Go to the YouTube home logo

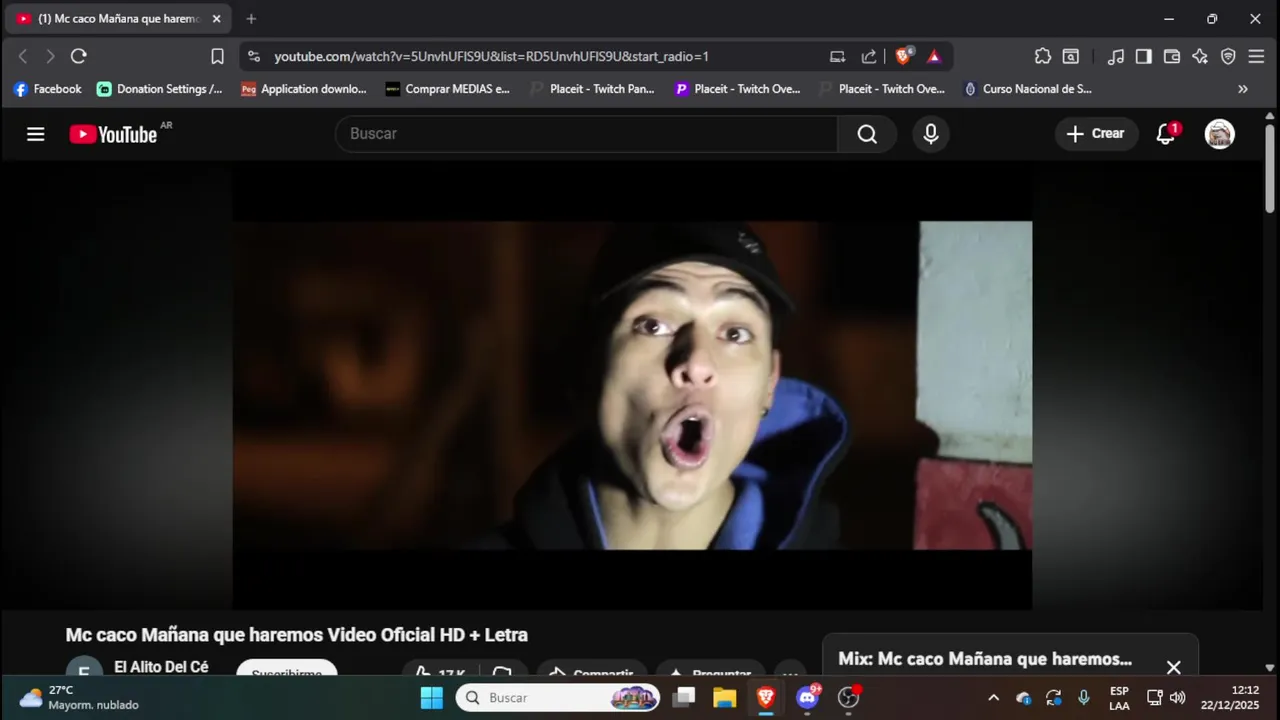click(113, 134)
